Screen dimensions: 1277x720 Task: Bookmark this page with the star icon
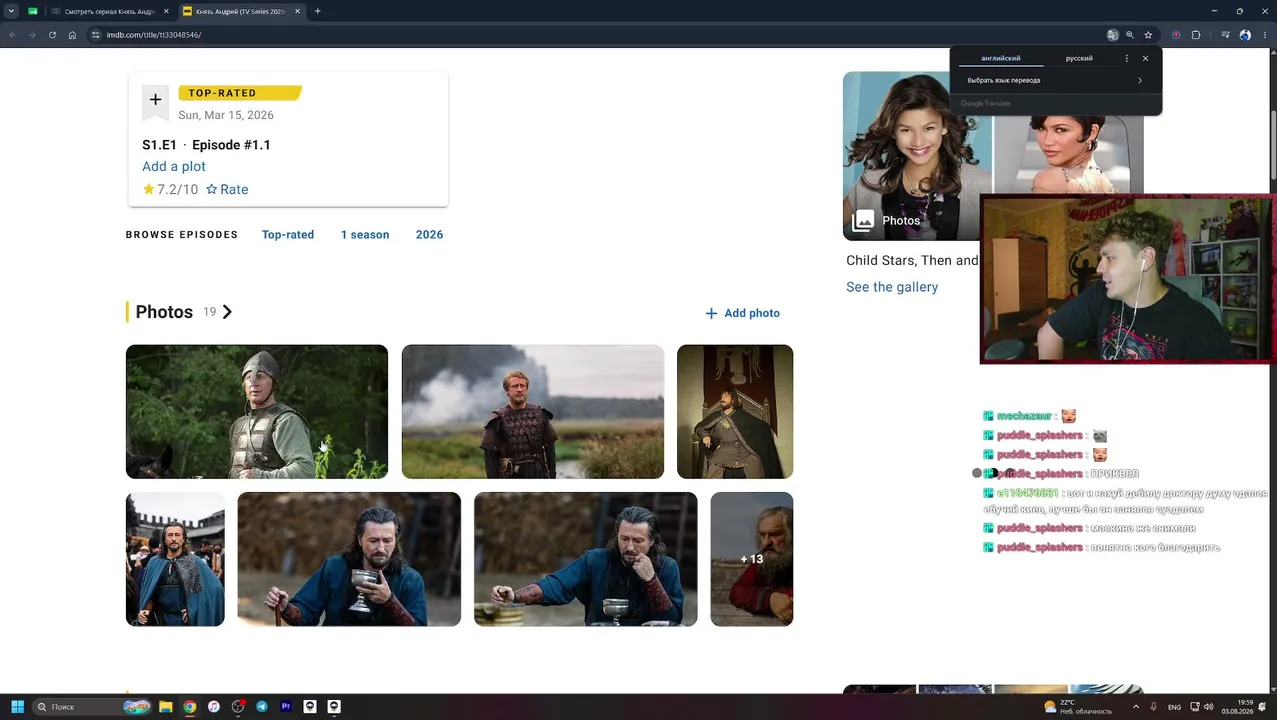[1148, 35]
